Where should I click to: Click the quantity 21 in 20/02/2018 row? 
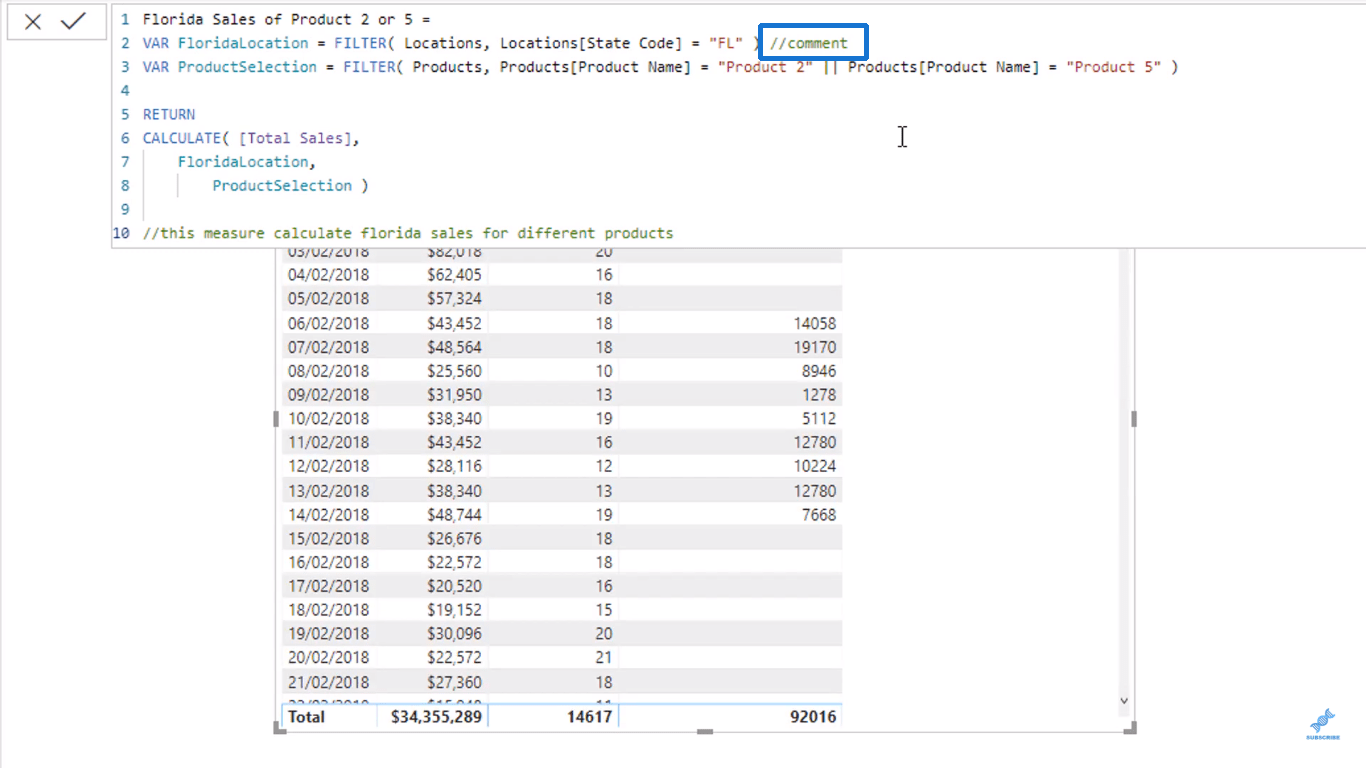point(603,658)
